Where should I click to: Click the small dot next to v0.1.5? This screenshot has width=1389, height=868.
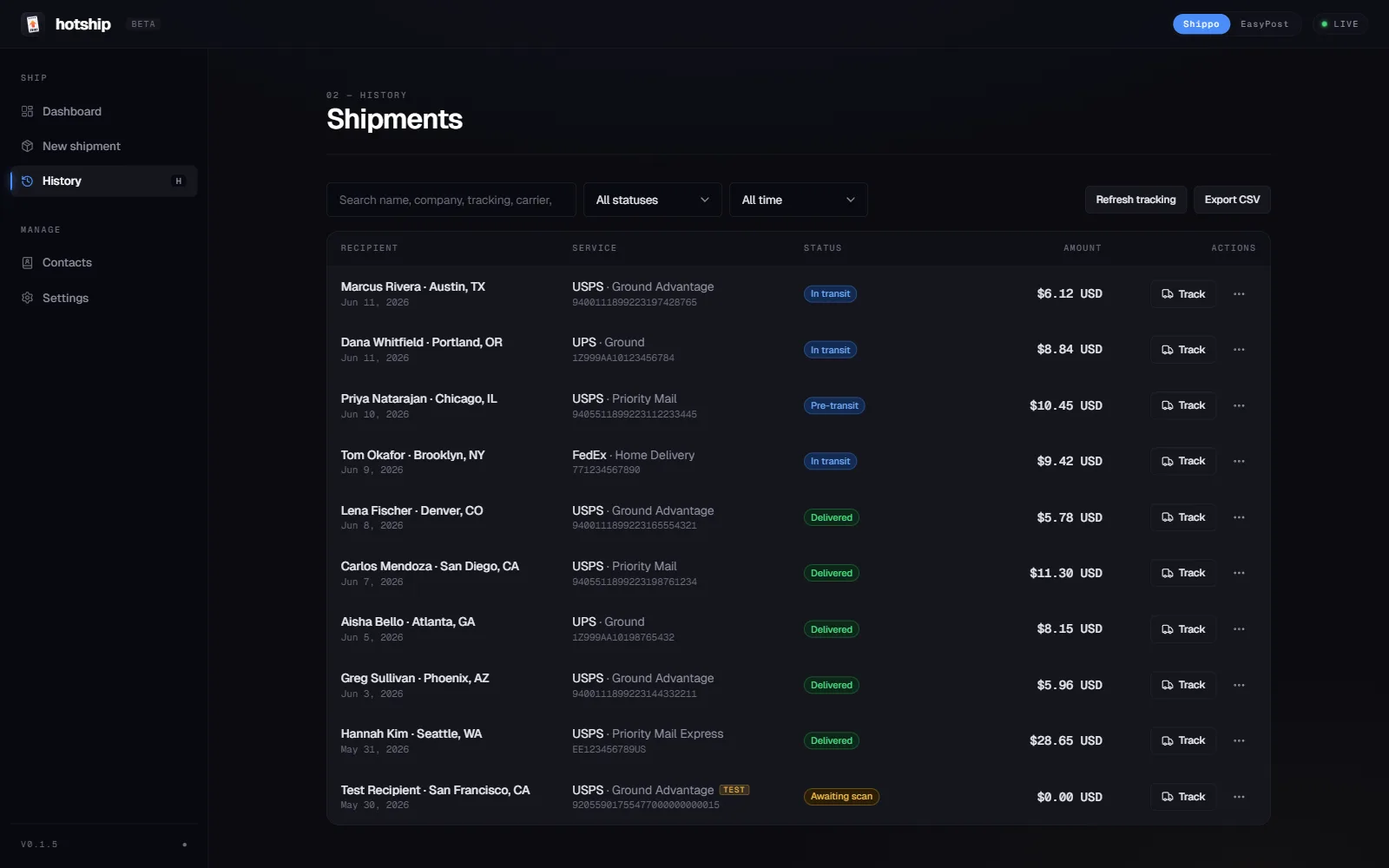[x=184, y=845]
